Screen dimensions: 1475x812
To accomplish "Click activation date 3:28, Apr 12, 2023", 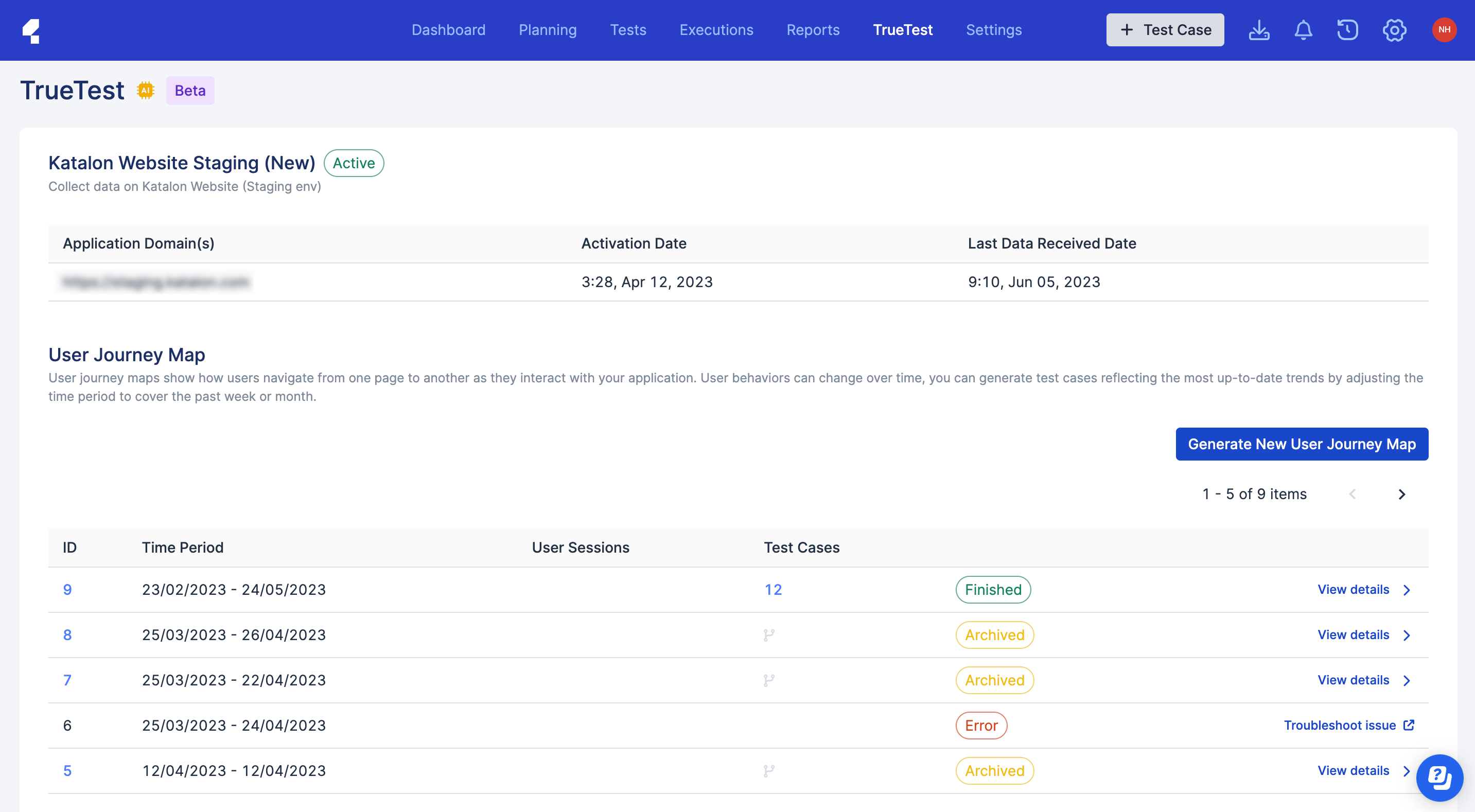I will [647, 283].
